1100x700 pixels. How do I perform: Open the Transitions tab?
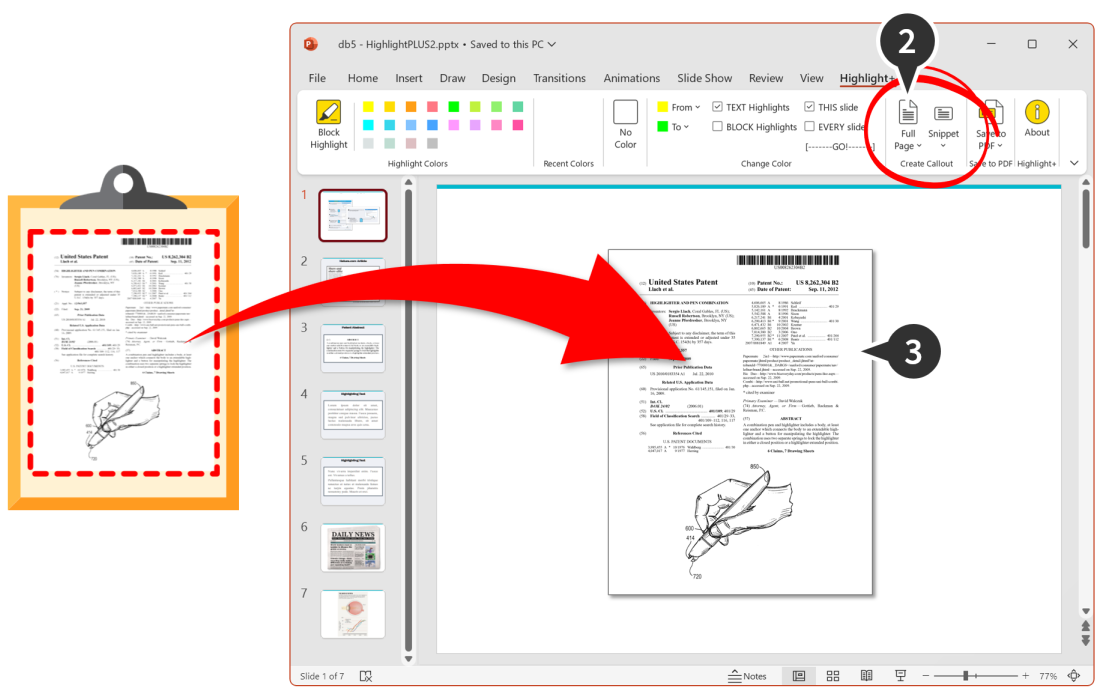[559, 78]
